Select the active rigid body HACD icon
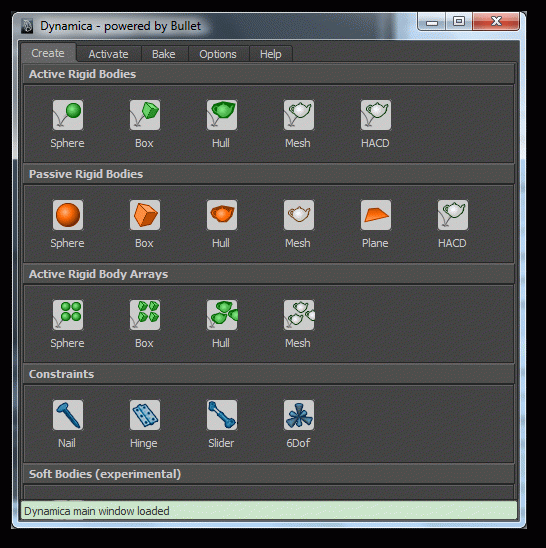The height and width of the screenshot is (548, 546). pos(376,115)
